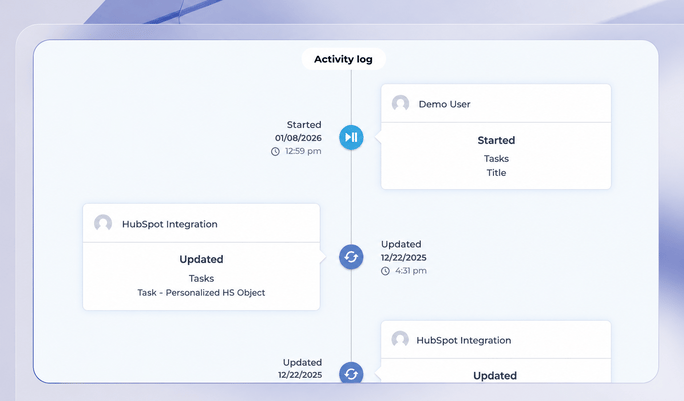Click avatar in Task - Personalized HS Object card
684x401 pixels.
[103, 223]
